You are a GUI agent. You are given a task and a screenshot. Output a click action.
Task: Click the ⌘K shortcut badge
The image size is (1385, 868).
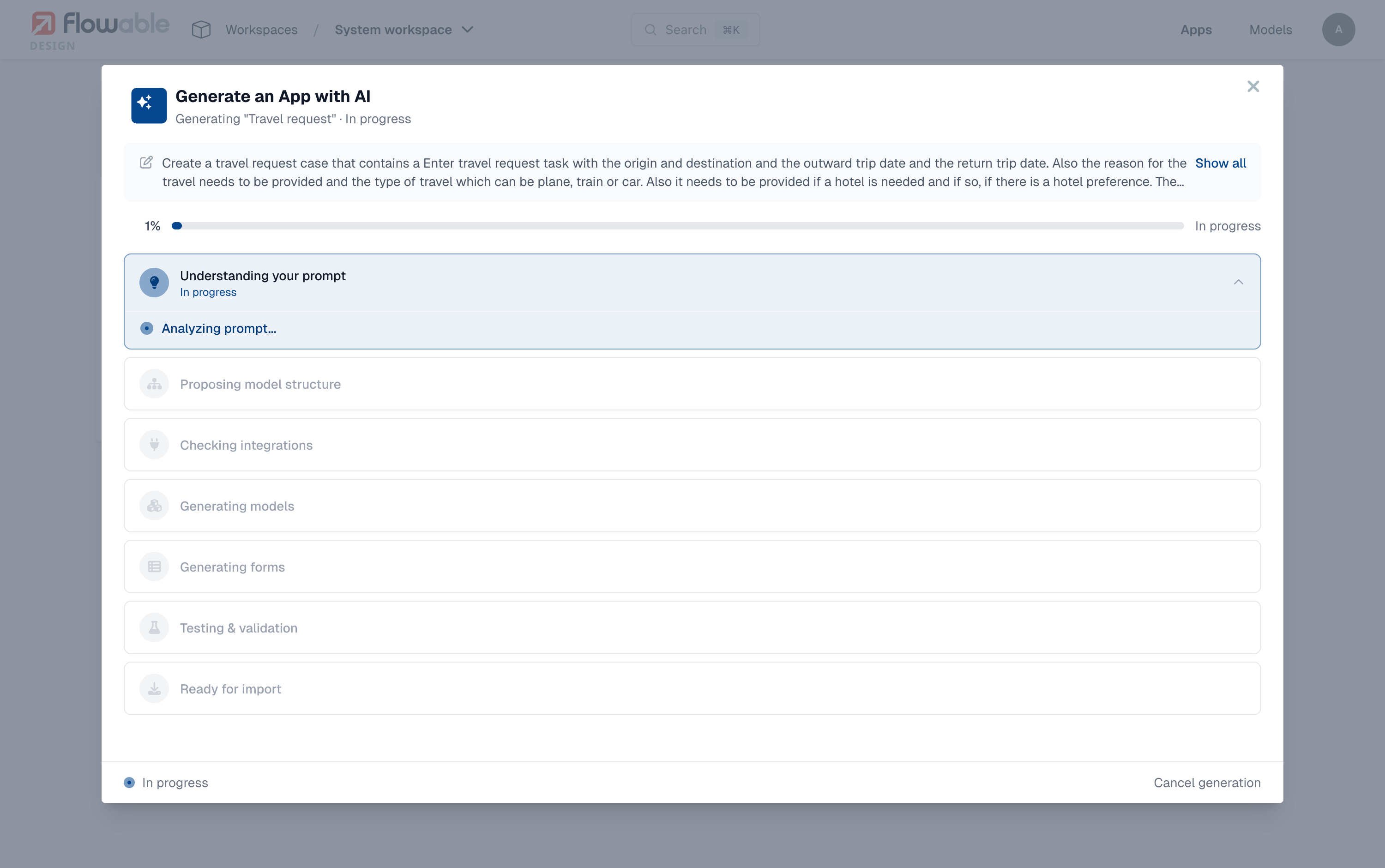click(731, 30)
